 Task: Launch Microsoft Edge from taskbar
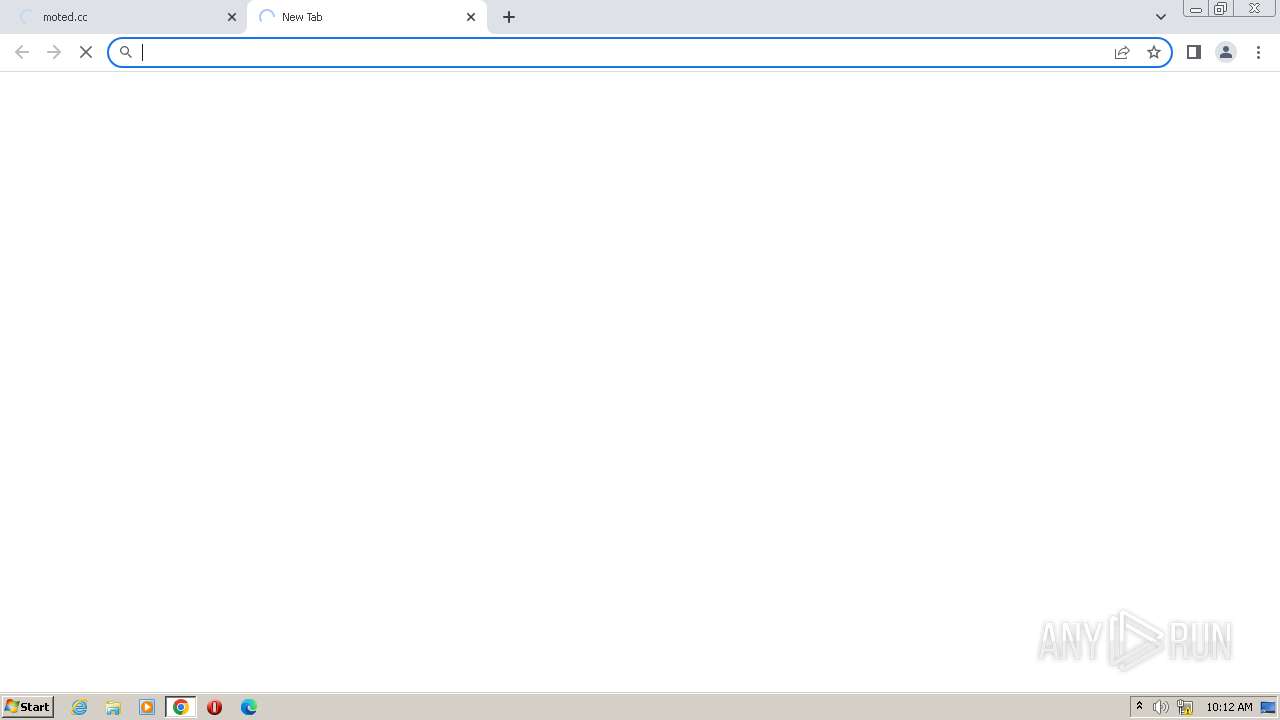coord(249,707)
